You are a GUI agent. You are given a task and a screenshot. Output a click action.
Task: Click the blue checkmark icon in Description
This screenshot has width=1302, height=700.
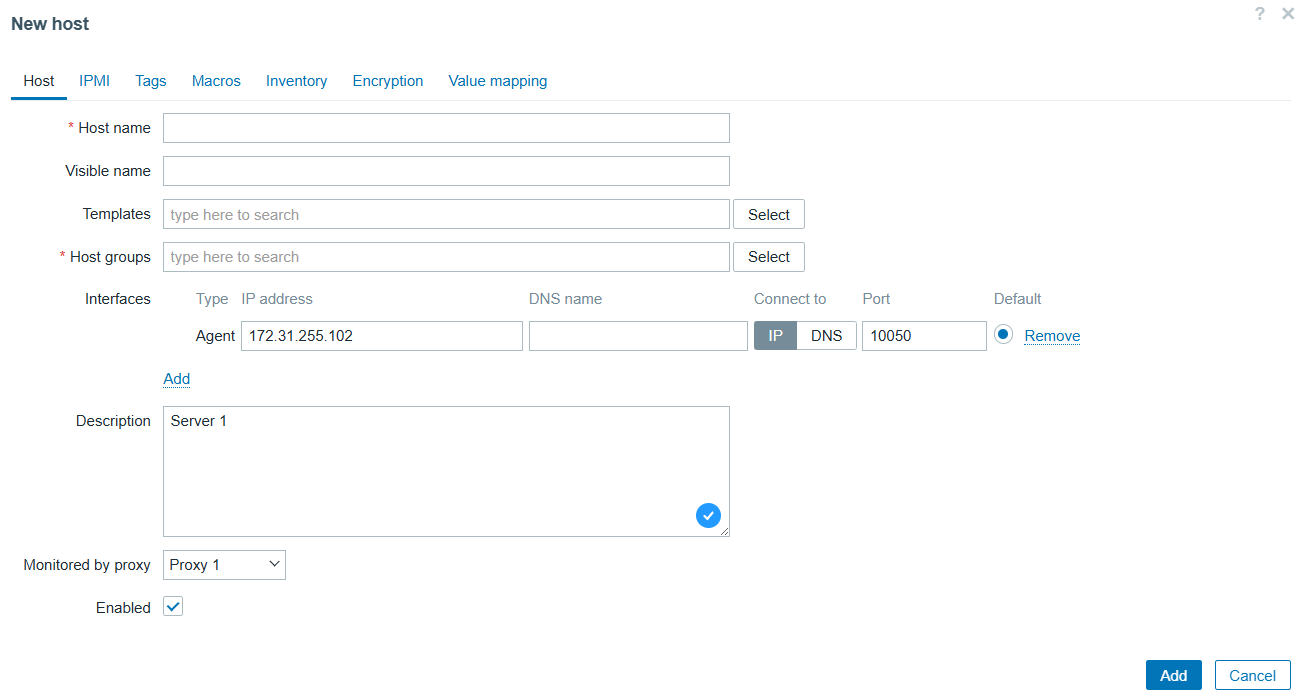coord(708,515)
